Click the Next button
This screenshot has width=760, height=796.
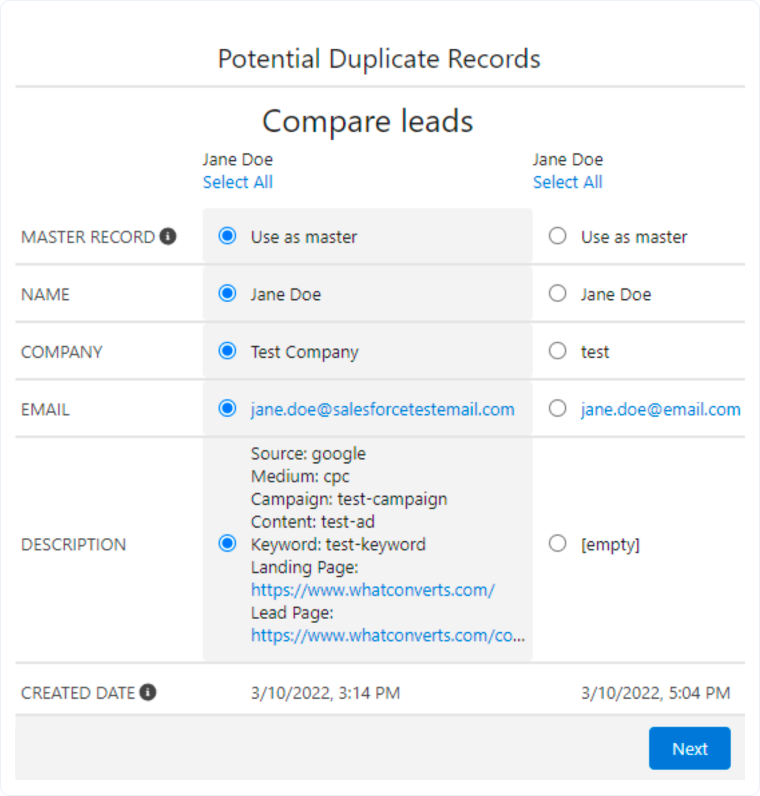[689, 748]
